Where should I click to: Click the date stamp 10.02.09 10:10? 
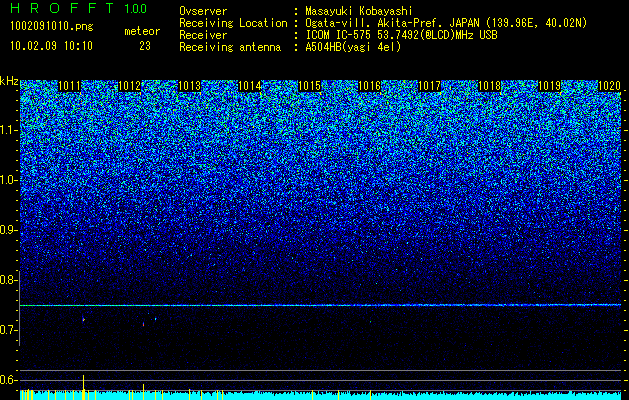[x=51, y=46]
